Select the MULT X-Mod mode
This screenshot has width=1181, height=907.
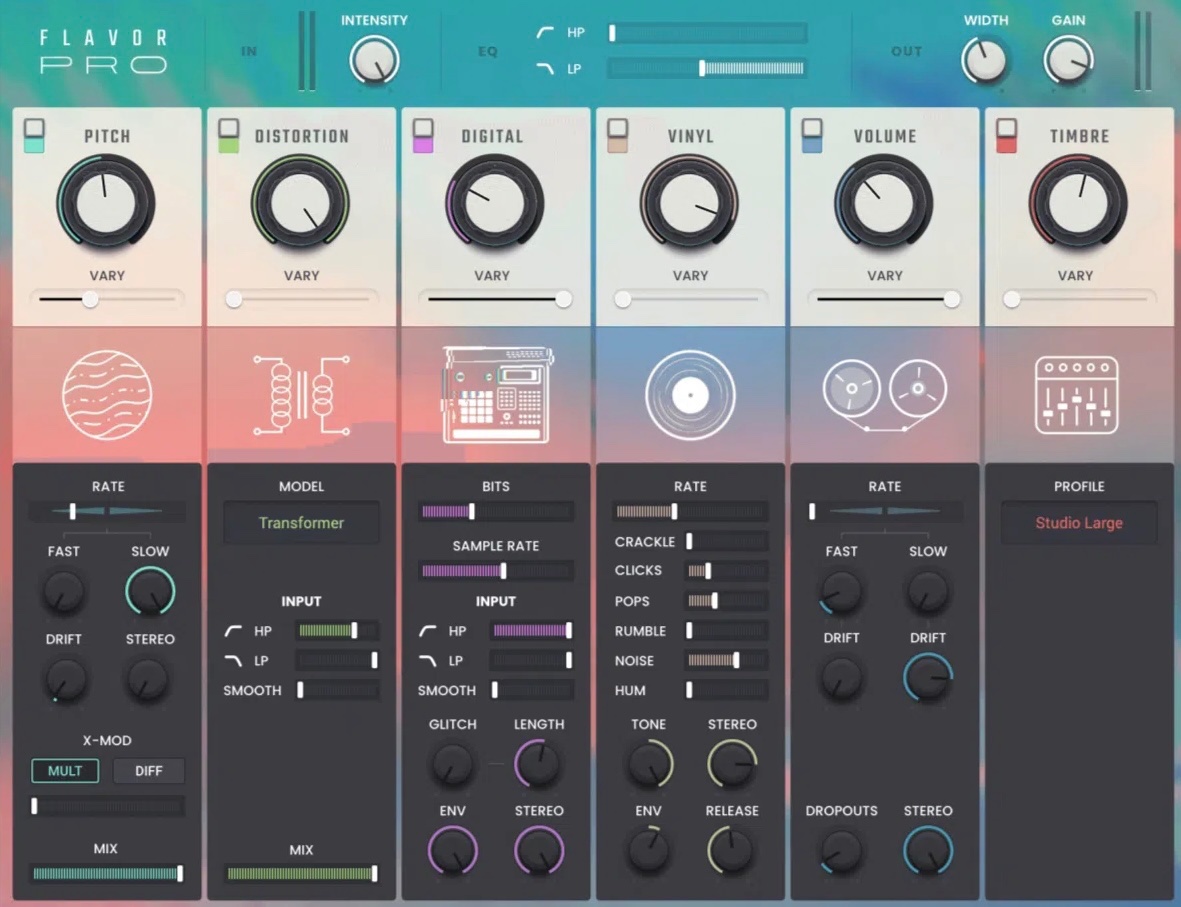coord(65,771)
